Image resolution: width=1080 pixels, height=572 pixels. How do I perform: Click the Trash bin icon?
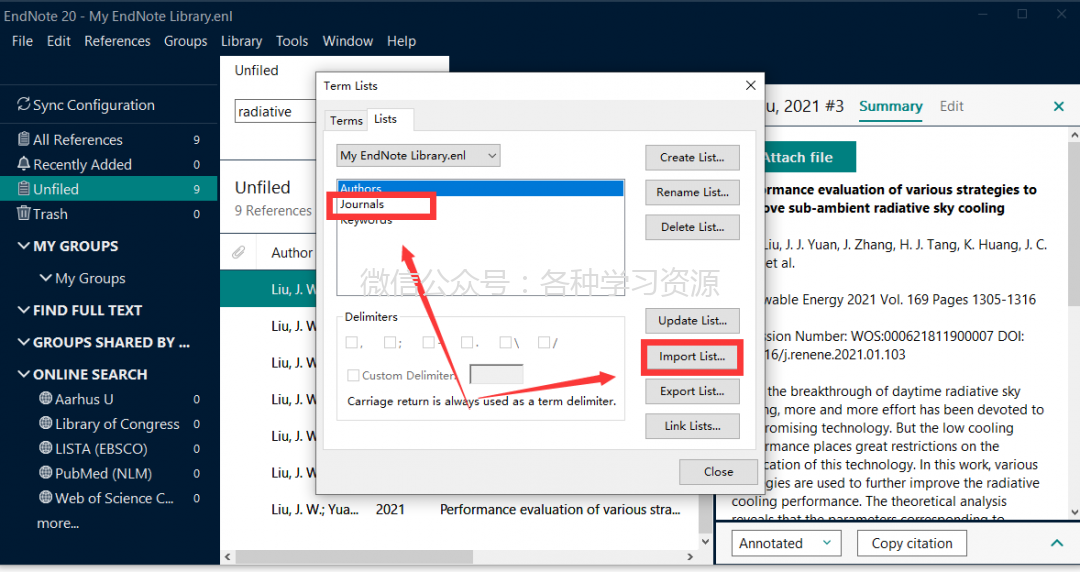pos(24,213)
